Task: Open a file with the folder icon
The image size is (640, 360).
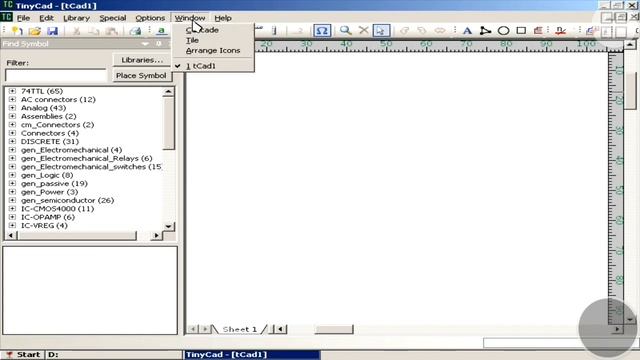Action: [x=35, y=31]
